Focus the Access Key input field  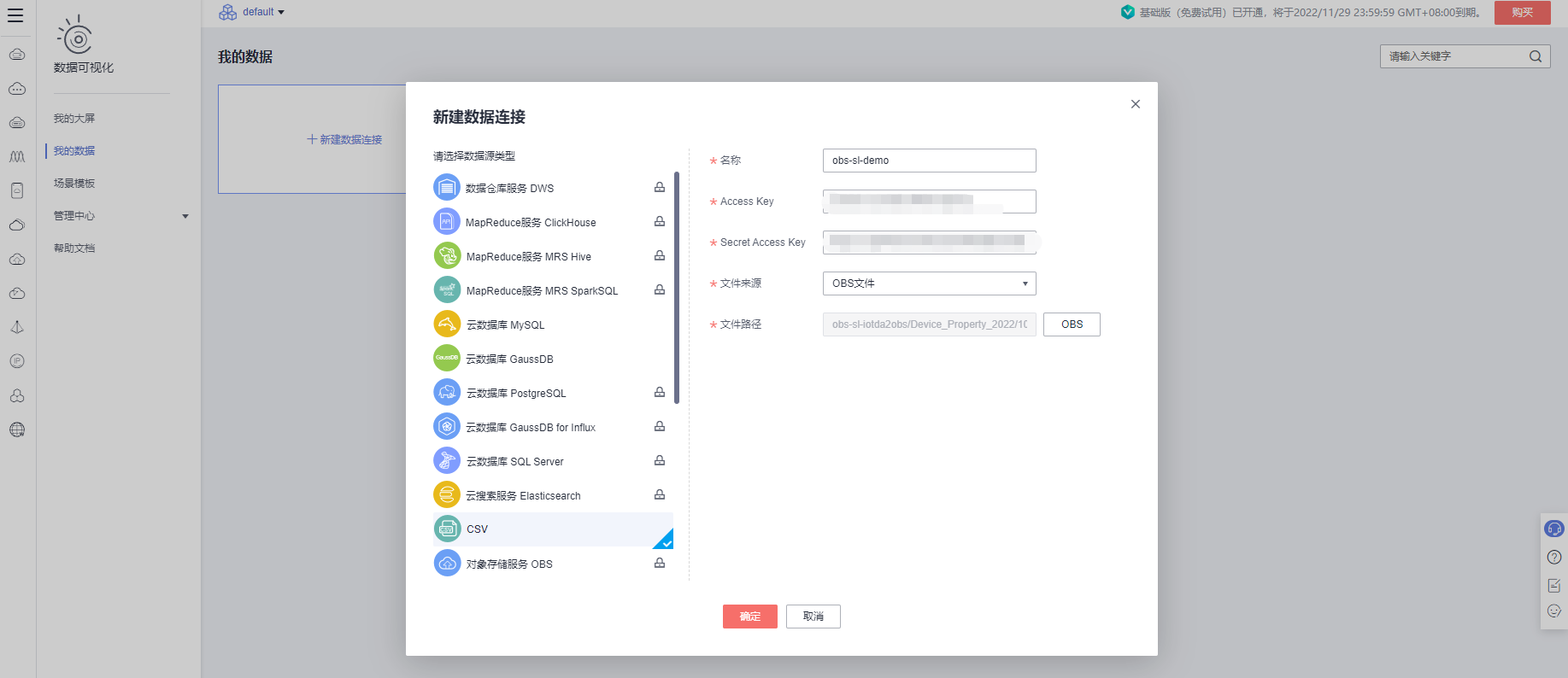[929, 202]
